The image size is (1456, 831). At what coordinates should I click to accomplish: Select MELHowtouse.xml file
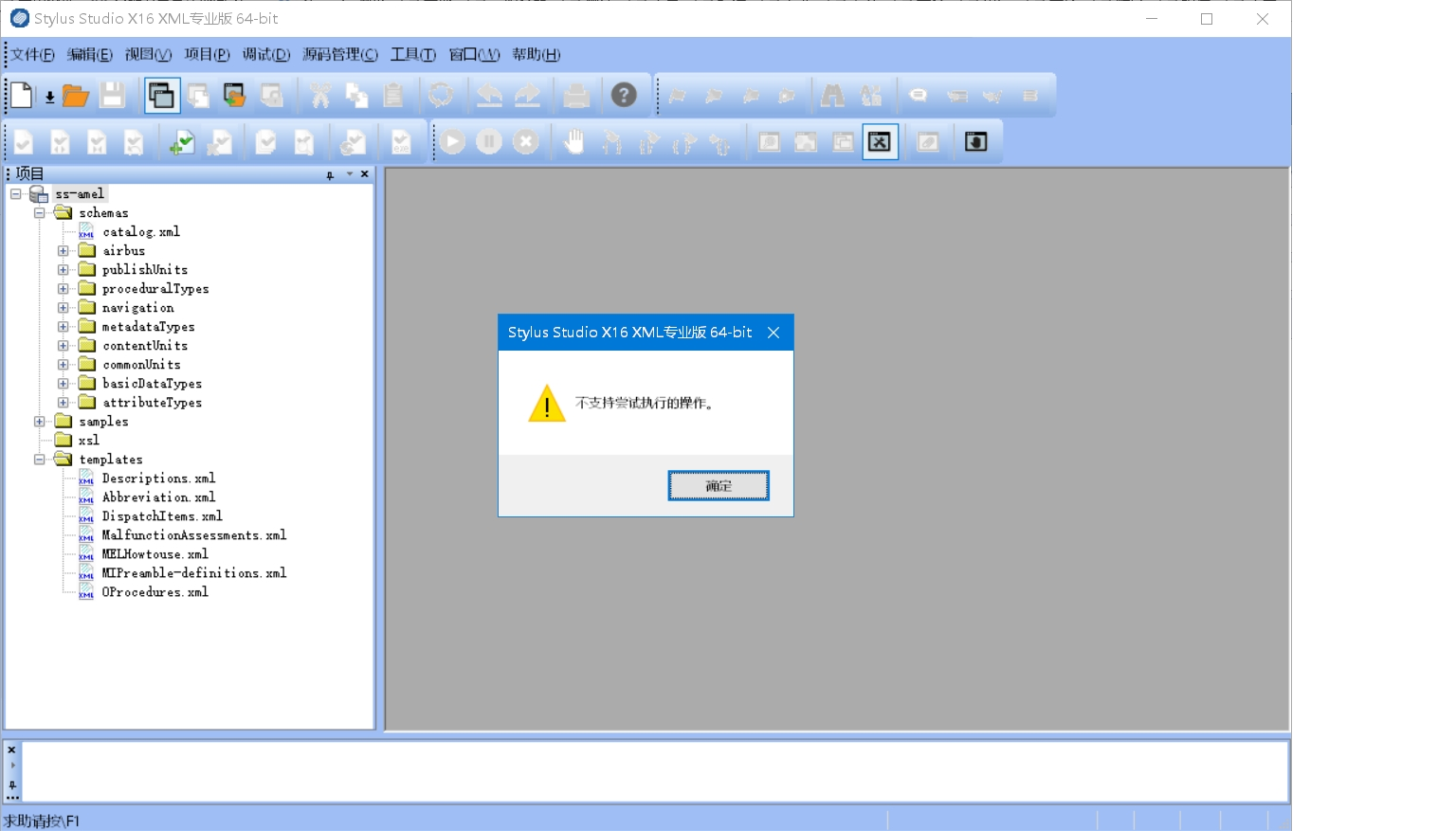(155, 553)
